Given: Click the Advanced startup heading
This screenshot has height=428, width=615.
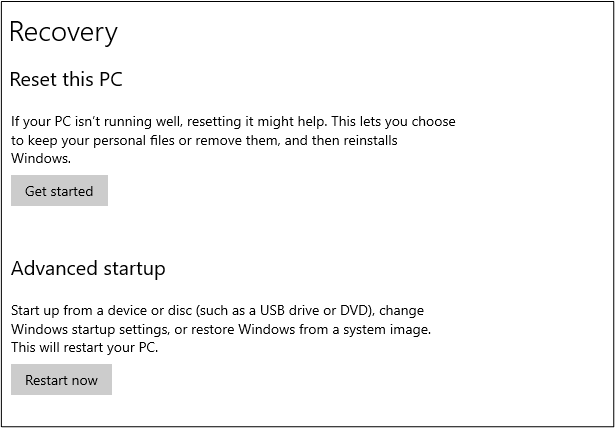Looking at the screenshot, I should click(x=88, y=268).
